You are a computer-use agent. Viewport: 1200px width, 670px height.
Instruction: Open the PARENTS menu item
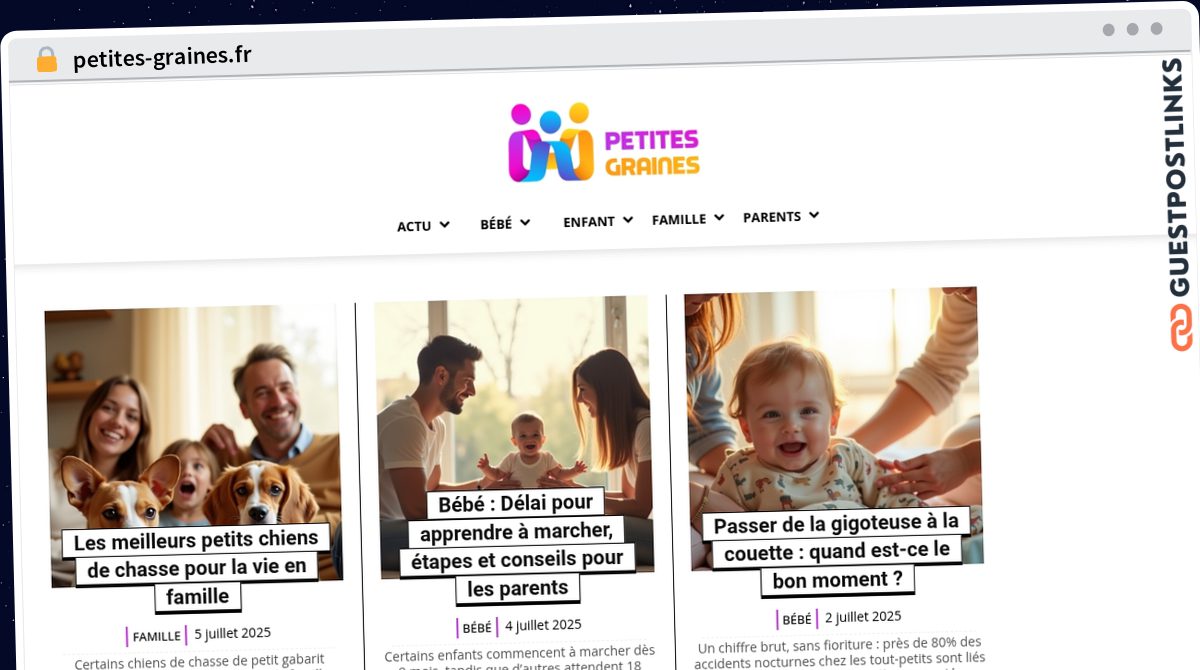coord(772,217)
